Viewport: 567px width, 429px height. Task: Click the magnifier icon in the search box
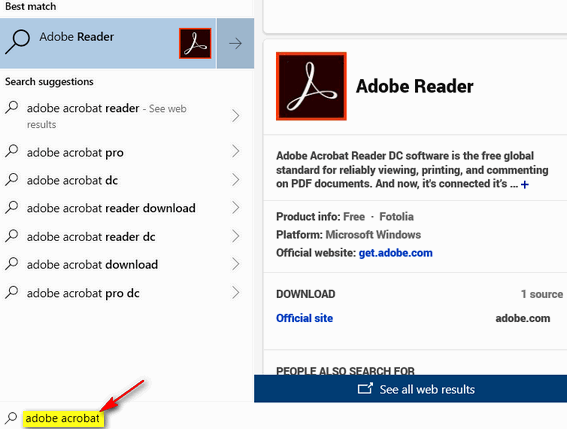[x=11, y=418]
